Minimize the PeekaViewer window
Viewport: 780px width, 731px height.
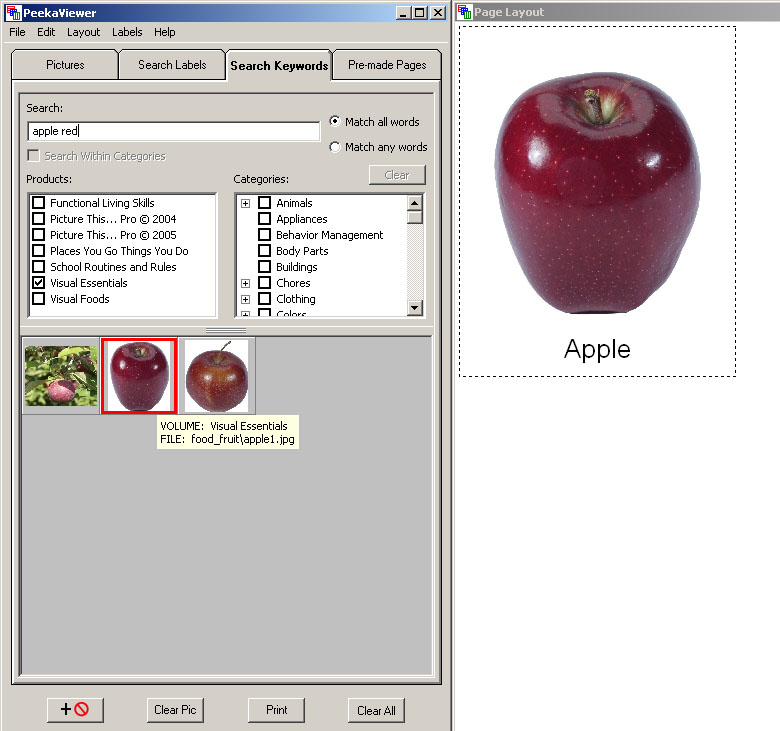click(x=403, y=13)
